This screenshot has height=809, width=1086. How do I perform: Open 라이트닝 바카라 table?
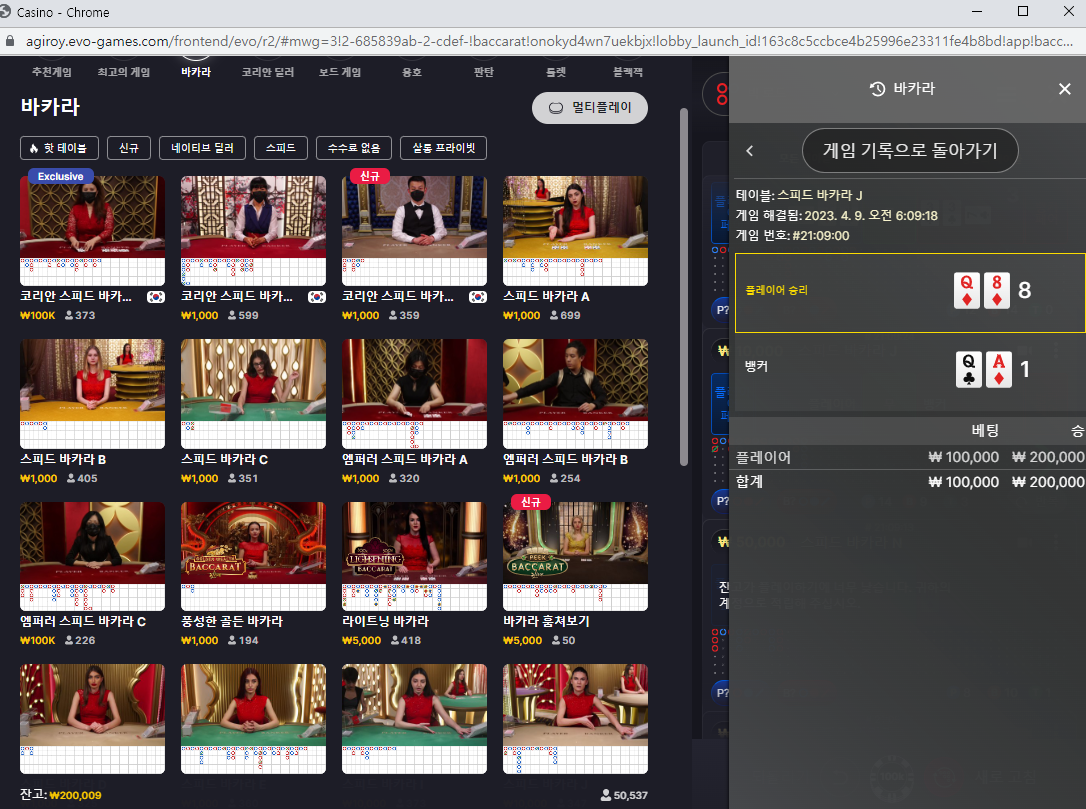(x=414, y=556)
